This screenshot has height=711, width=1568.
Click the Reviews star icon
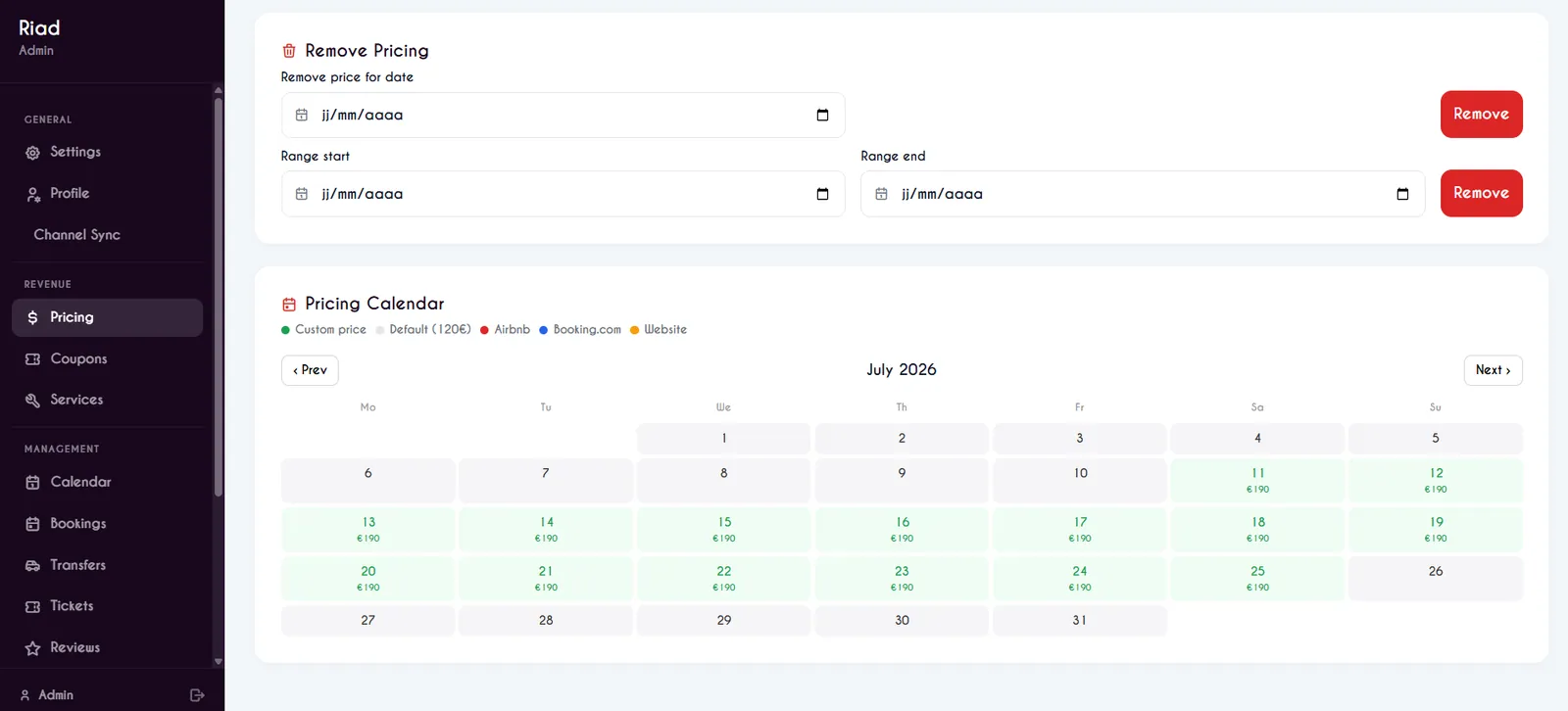pos(32,648)
